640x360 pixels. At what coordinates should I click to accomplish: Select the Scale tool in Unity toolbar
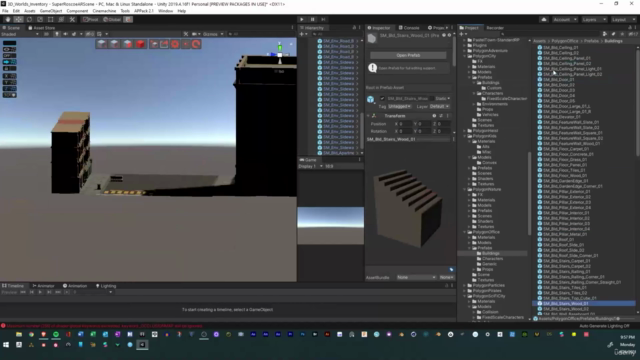(x=40, y=19)
